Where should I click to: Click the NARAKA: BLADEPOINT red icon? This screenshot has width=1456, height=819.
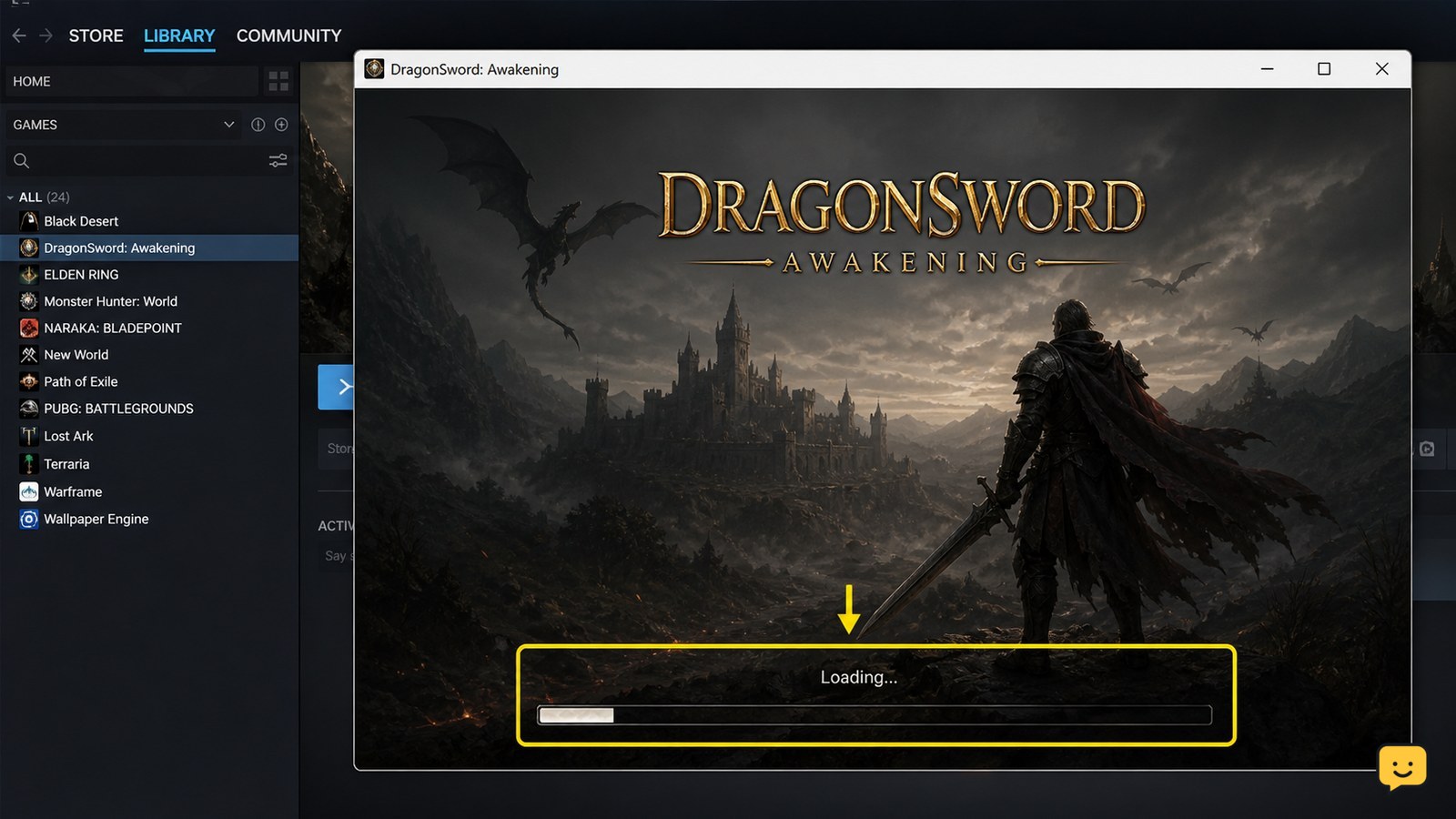pyautogui.click(x=29, y=328)
